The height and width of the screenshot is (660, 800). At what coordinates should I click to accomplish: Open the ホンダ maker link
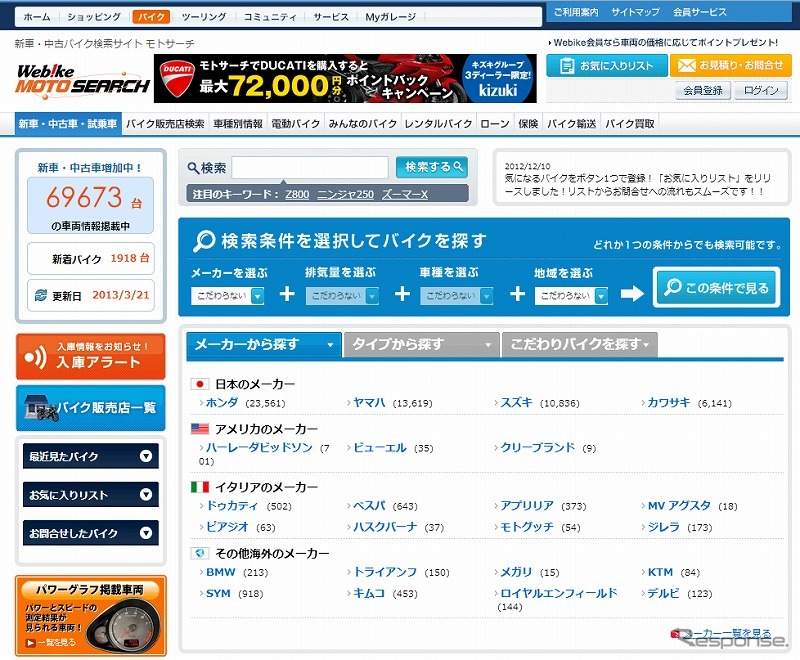tap(222, 402)
